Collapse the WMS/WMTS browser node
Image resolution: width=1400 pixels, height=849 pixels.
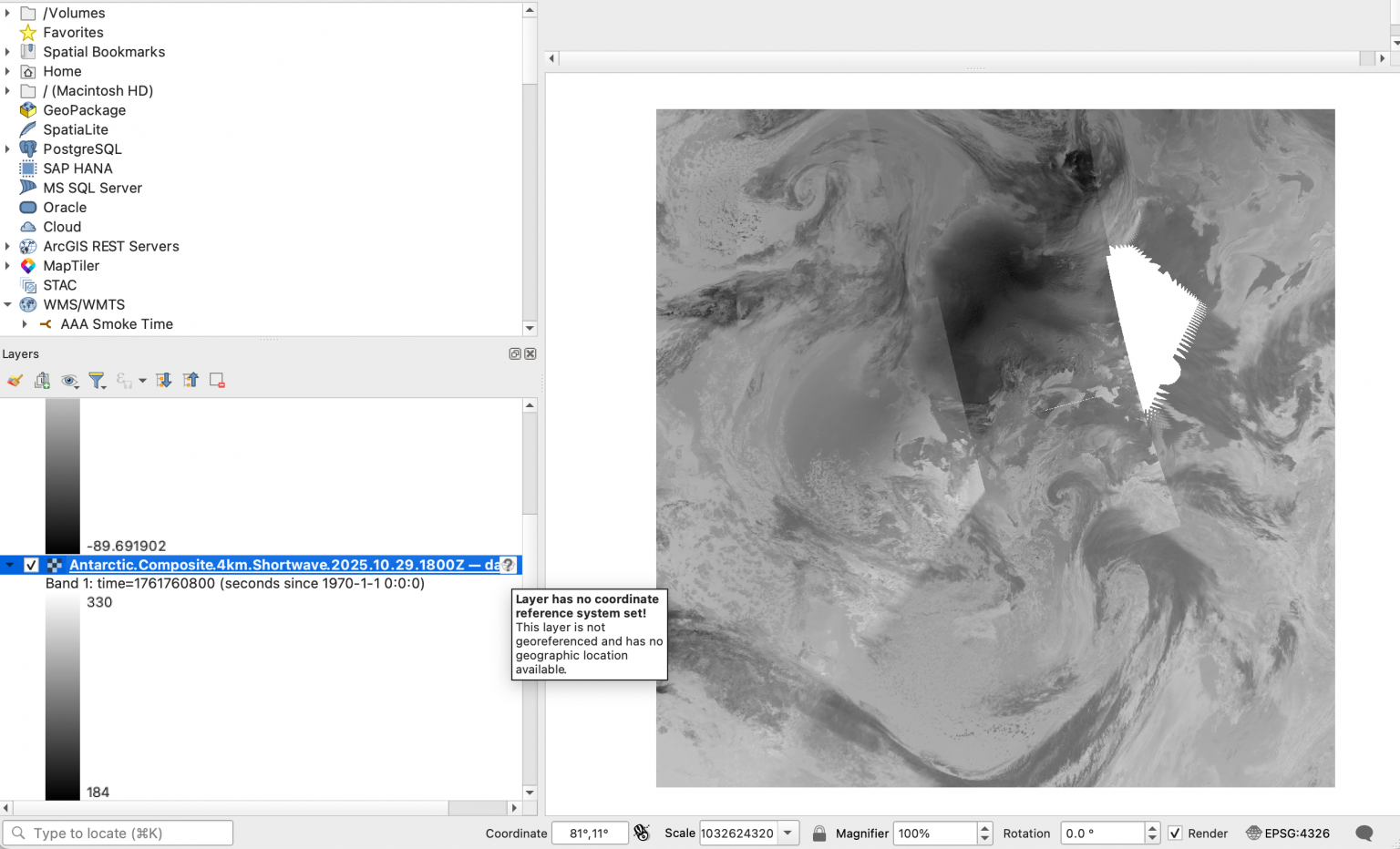(x=8, y=305)
